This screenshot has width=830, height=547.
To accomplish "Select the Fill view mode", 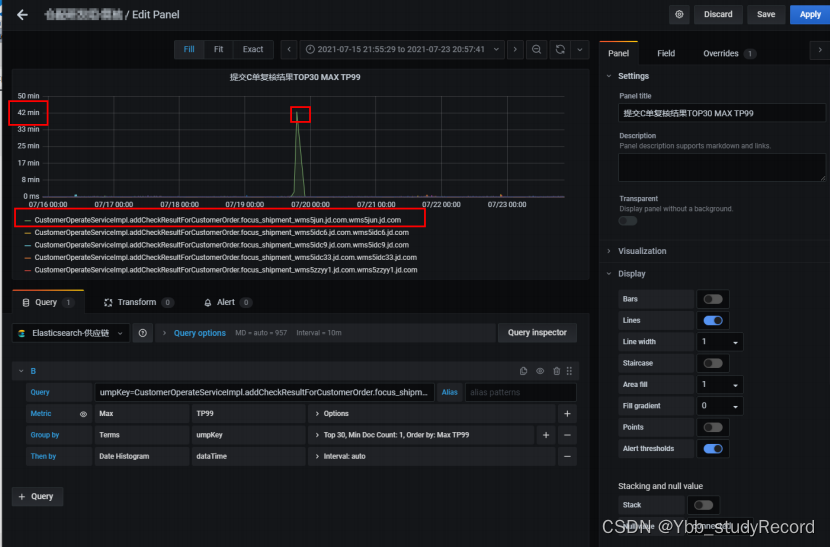I will pyautogui.click(x=189, y=49).
